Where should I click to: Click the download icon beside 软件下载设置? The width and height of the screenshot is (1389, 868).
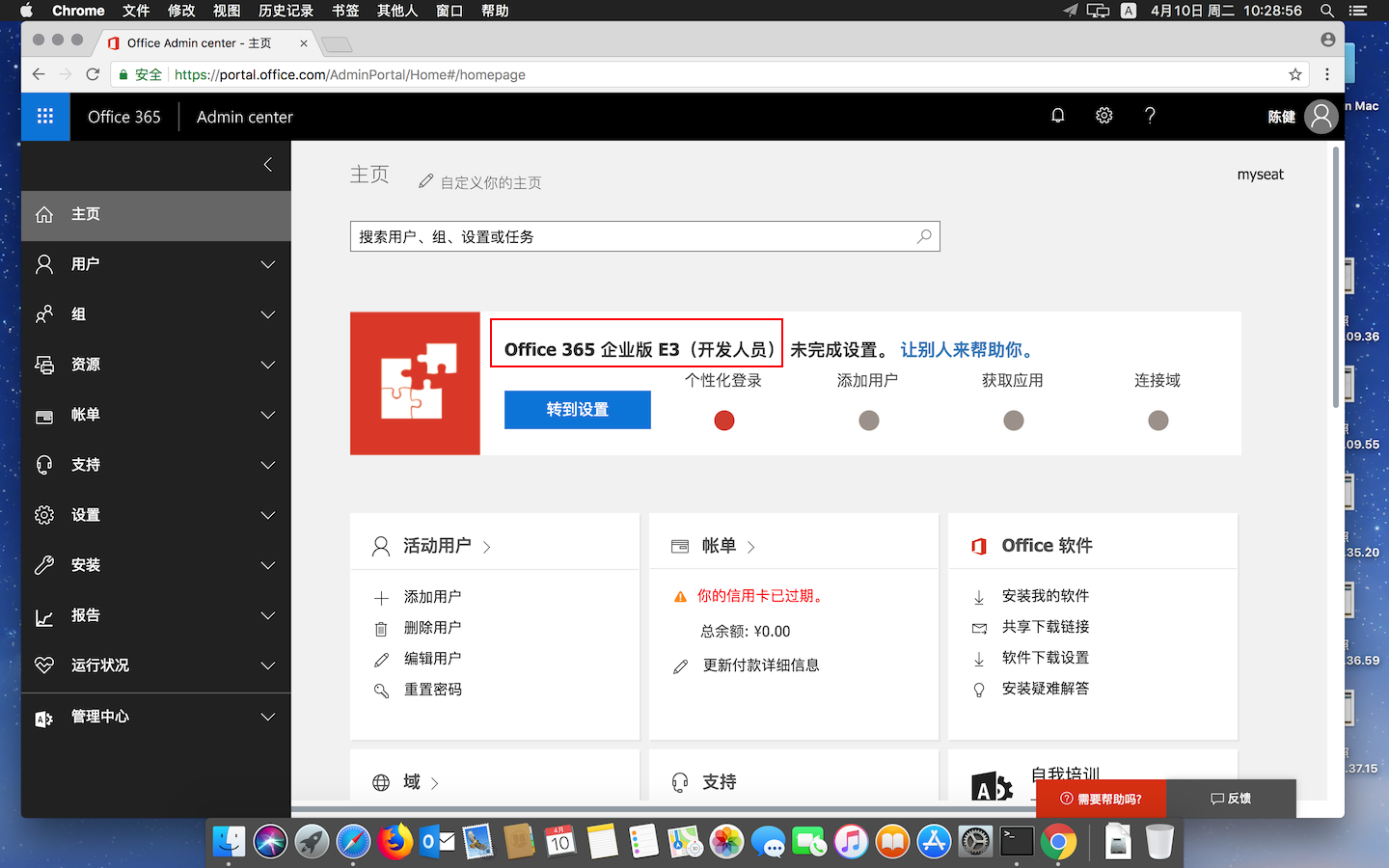click(979, 659)
